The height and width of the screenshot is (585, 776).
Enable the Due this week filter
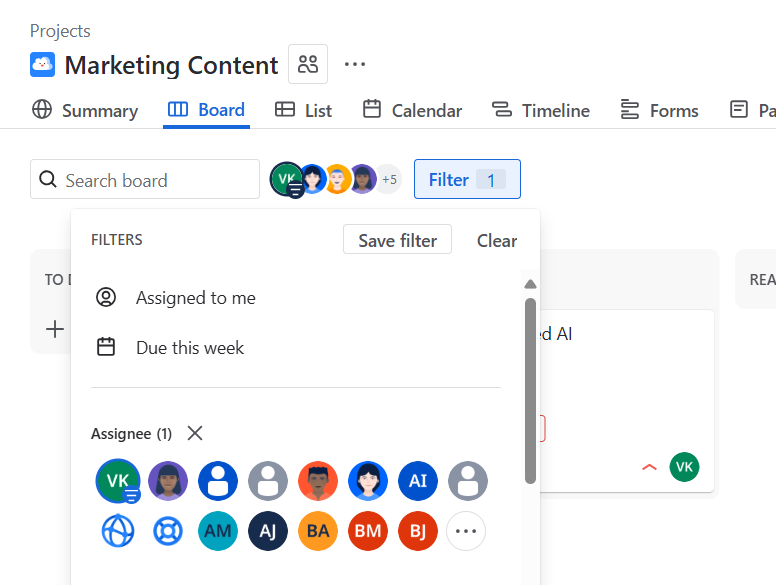pyautogui.click(x=190, y=348)
